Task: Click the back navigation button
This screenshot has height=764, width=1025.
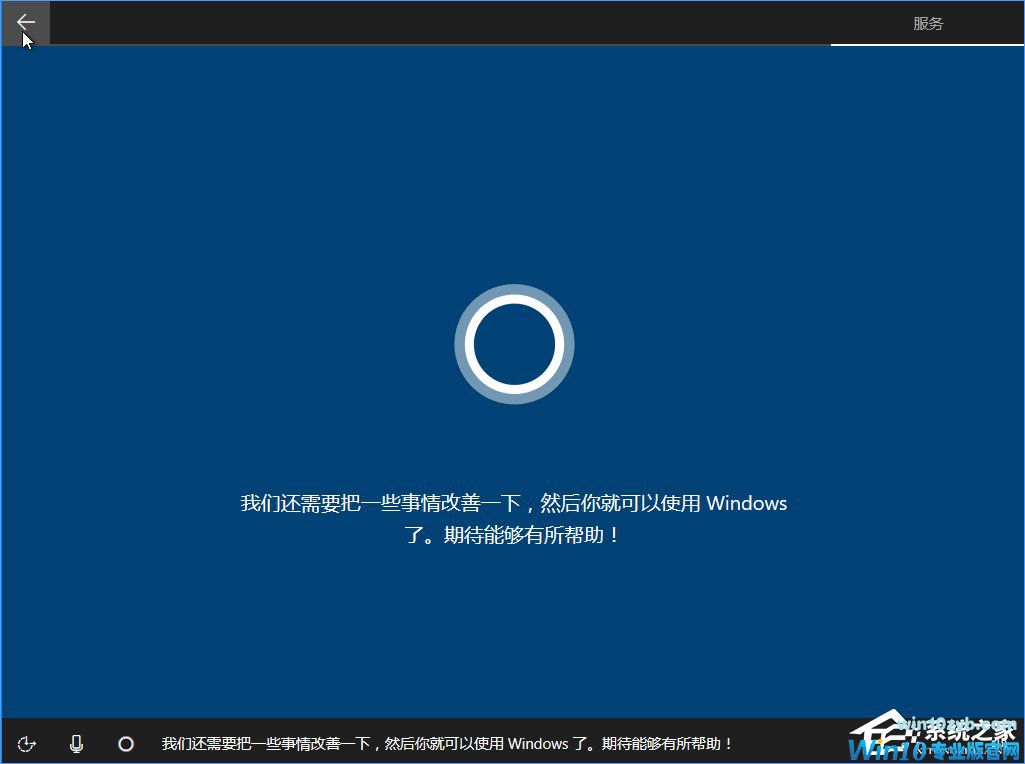Action: [25, 23]
